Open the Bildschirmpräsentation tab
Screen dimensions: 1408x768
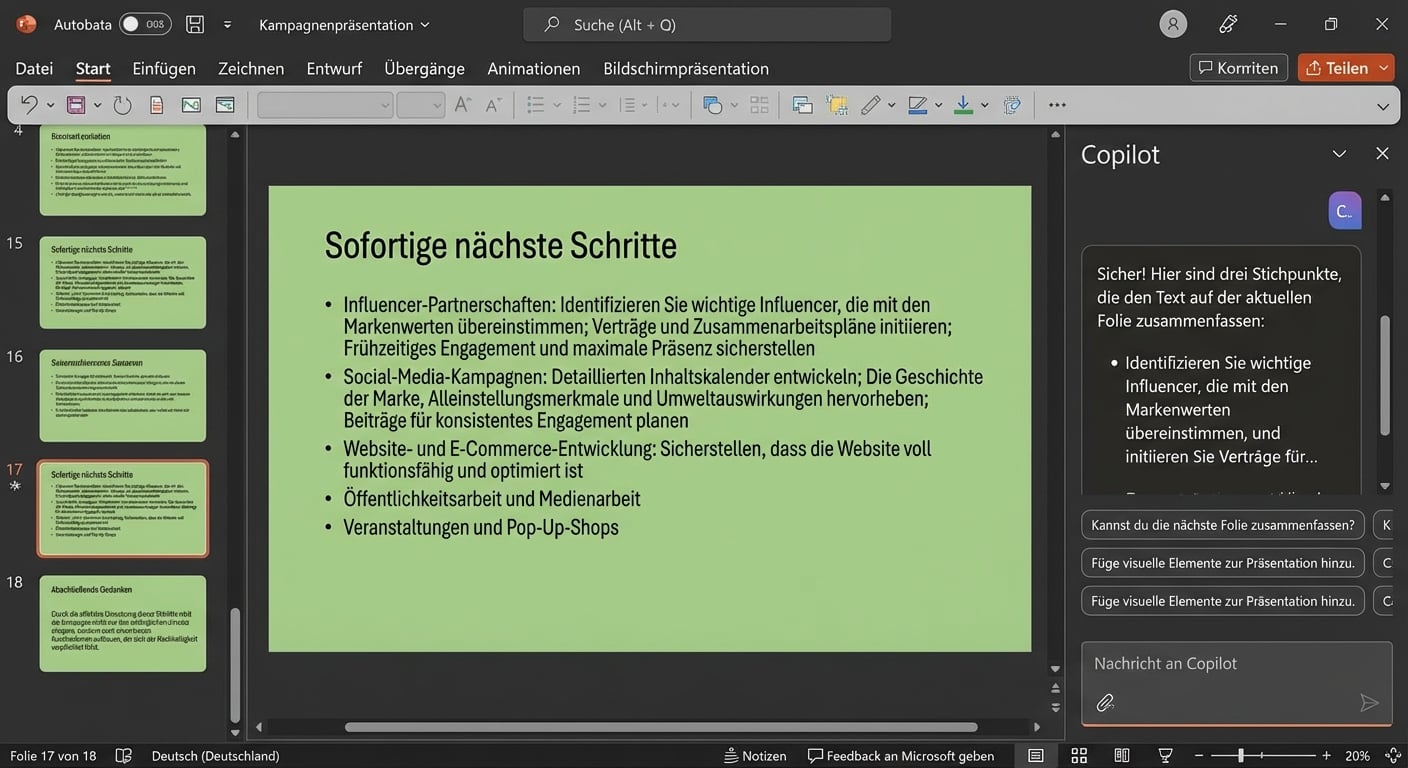[x=686, y=68]
